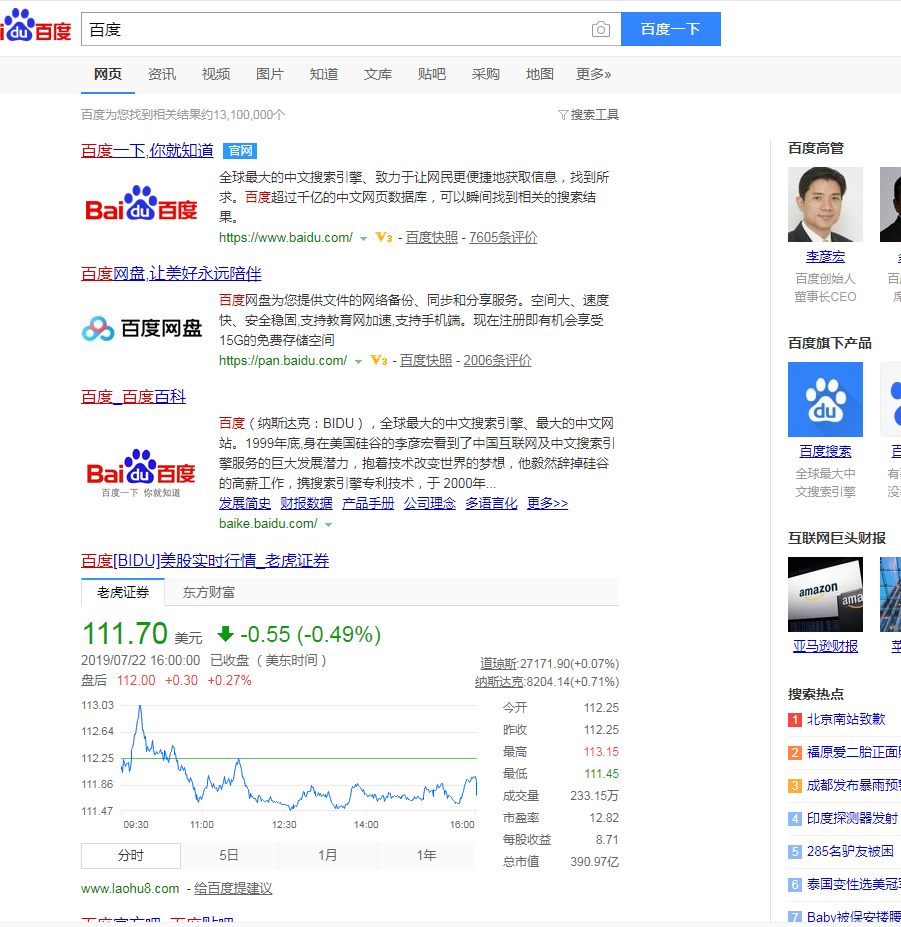Click the BIDU intraday price chart
Image resolution: width=901 pixels, height=927 pixels.
[299, 757]
